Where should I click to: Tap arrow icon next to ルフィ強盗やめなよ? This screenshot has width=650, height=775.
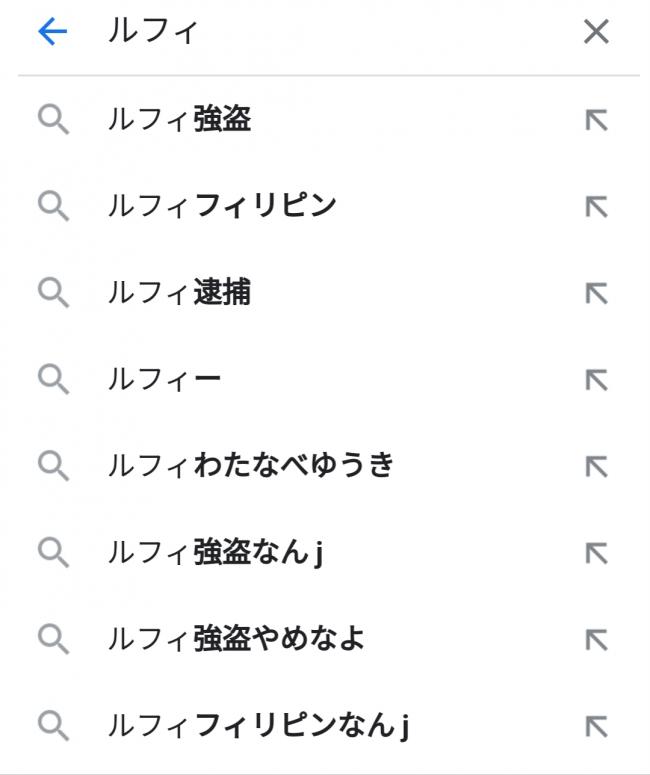pyautogui.click(x=597, y=640)
